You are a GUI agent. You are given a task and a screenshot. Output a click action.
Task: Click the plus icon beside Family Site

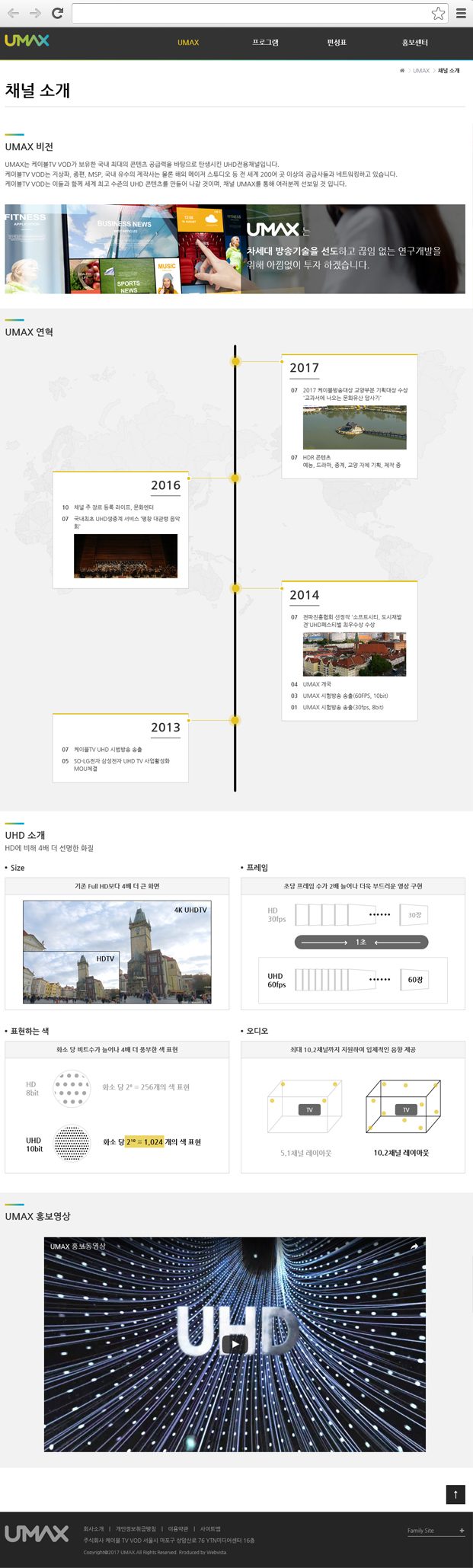pyautogui.click(x=462, y=1531)
